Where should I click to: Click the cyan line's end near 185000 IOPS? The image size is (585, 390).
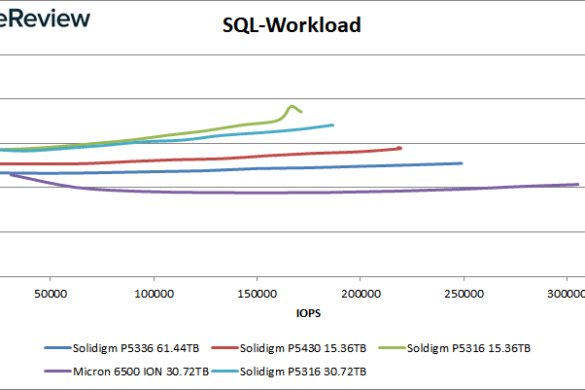click(332, 125)
